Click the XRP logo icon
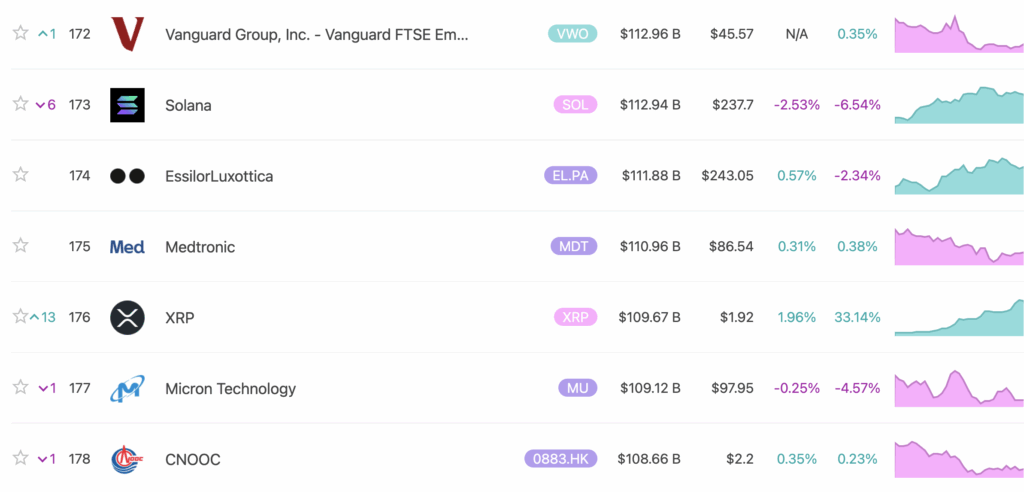Screen dimensions: 1024x492 [x=127, y=318]
